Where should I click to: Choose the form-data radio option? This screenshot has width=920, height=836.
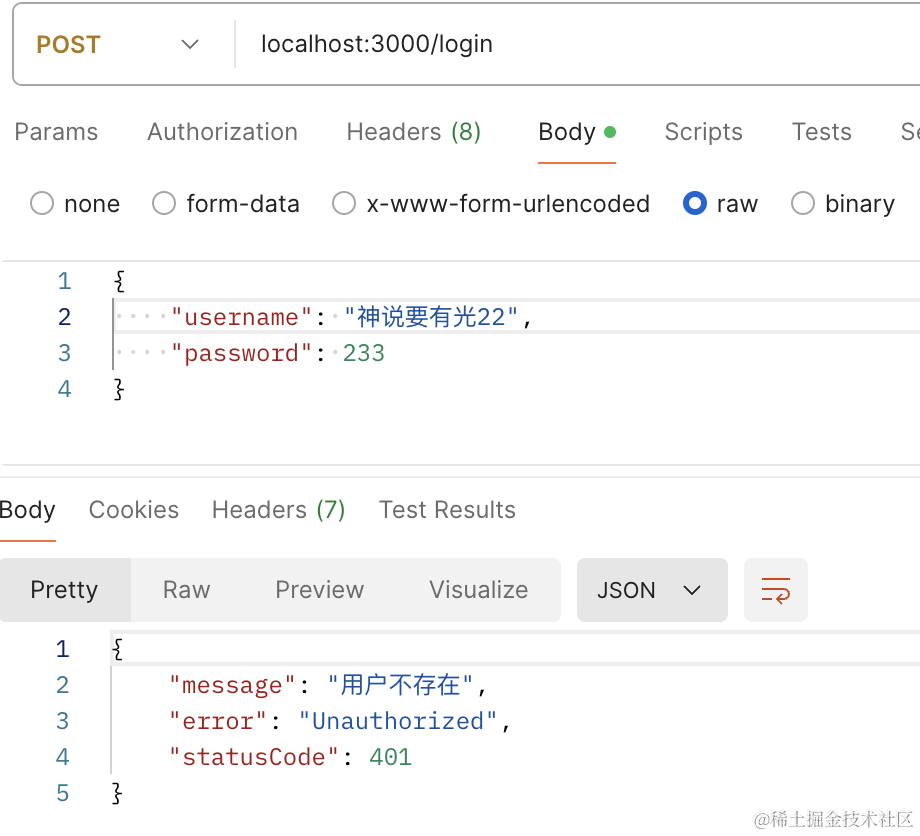point(164,204)
